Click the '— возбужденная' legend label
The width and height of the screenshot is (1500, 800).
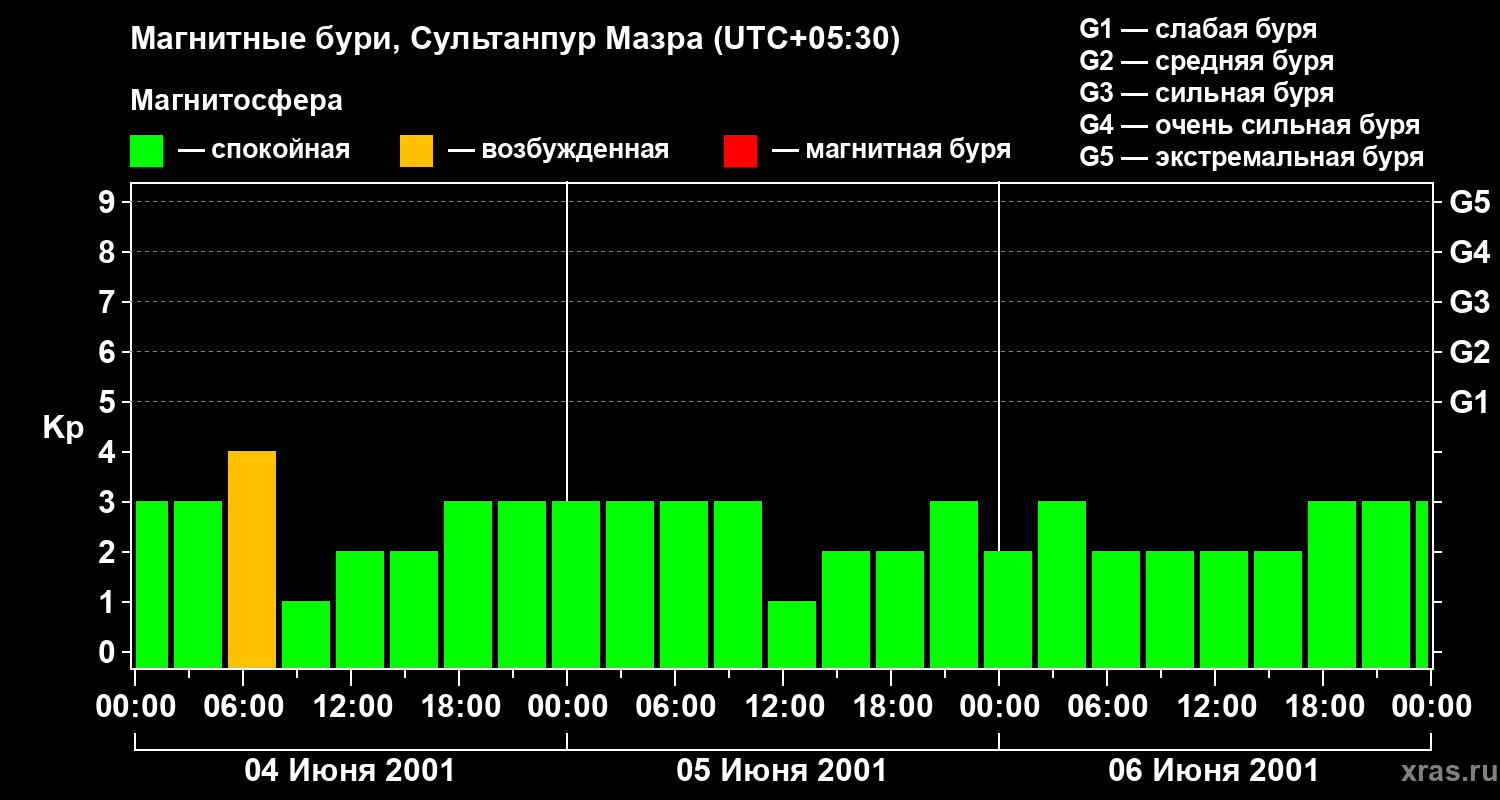click(558, 150)
